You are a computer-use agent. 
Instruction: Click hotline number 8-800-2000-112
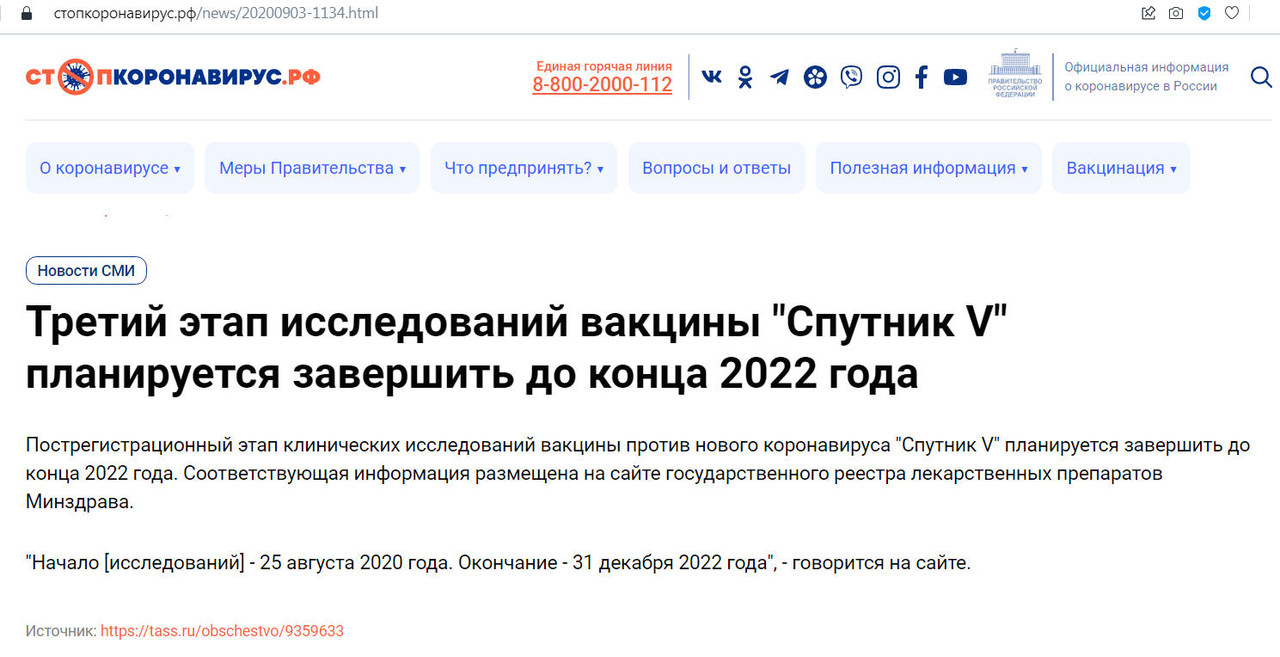(x=602, y=85)
